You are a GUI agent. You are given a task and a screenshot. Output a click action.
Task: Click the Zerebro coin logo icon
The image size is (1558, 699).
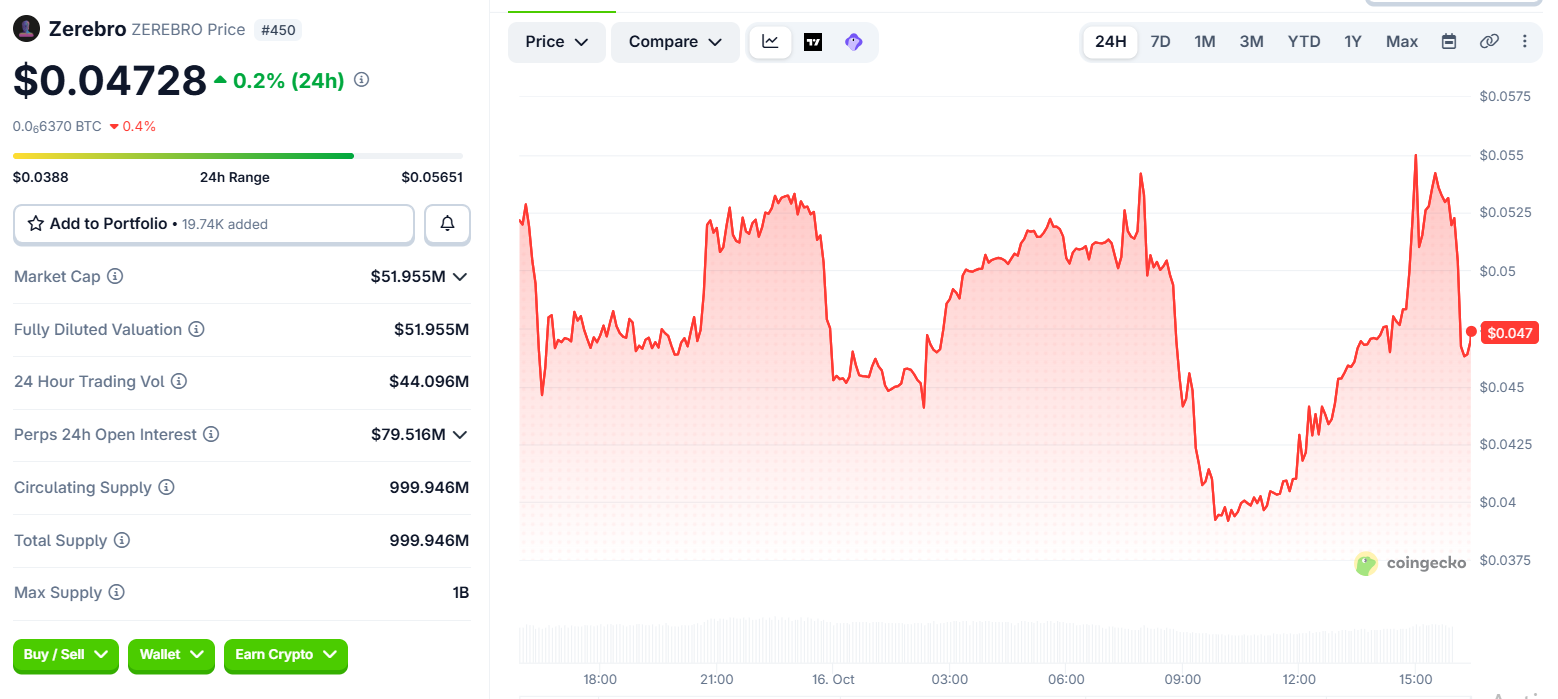[x=26, y=29]
